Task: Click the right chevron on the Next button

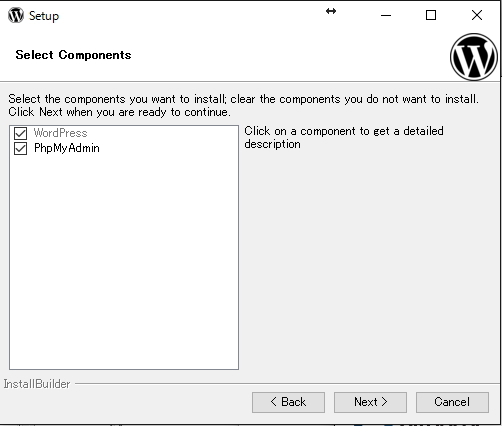Action: tap(384, 402)
